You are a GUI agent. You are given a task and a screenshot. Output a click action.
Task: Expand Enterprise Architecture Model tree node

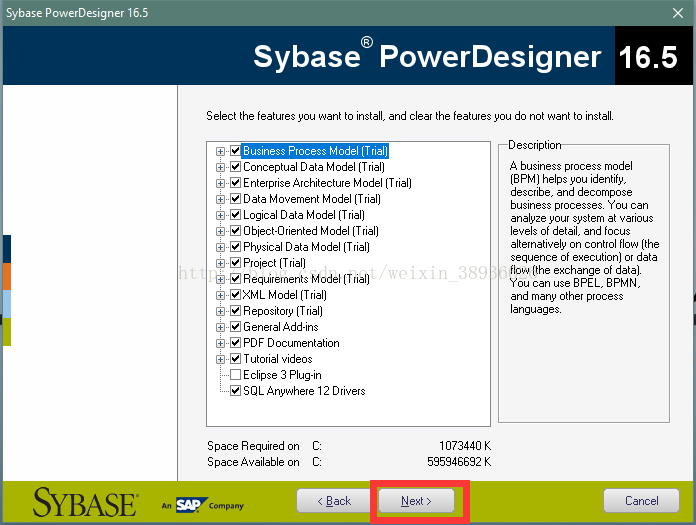(x=220, y=183)
